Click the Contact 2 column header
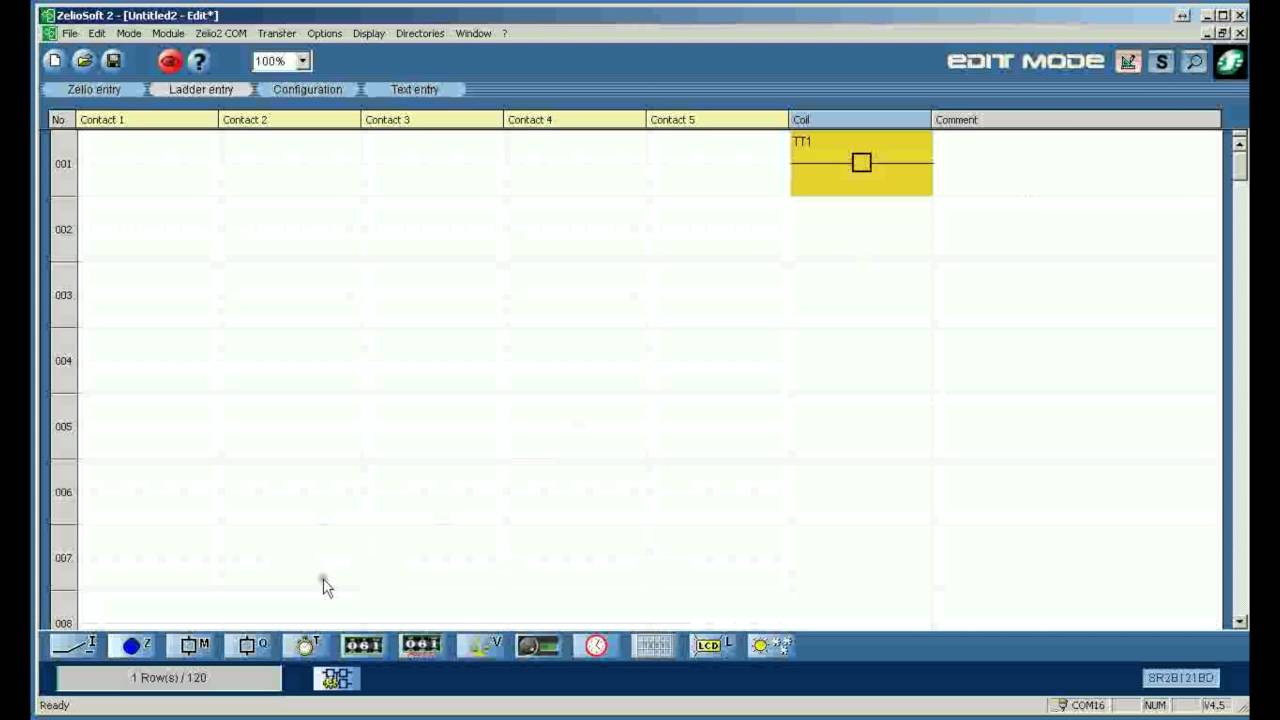1280x720 pixels. coord(290,120)
